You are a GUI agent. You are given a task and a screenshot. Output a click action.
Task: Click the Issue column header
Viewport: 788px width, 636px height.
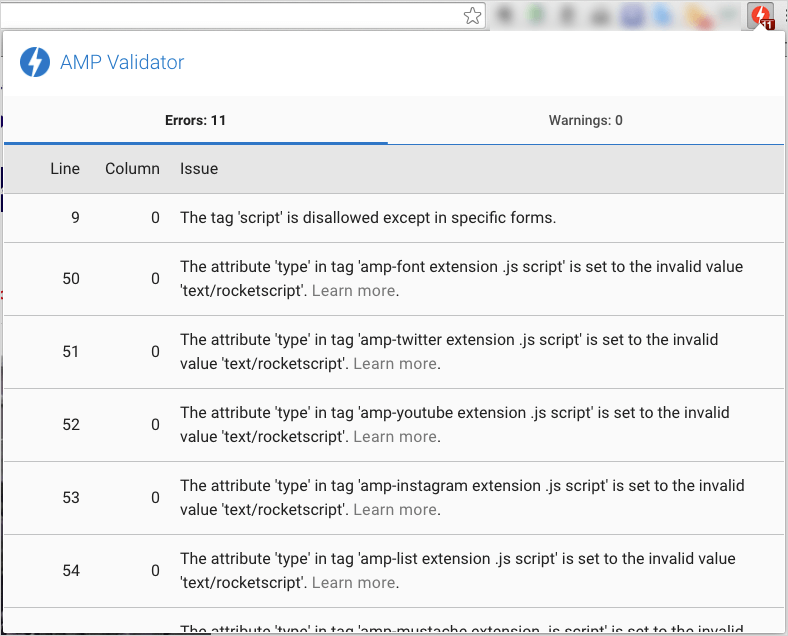pyautogui.click(x=199, y=169)
